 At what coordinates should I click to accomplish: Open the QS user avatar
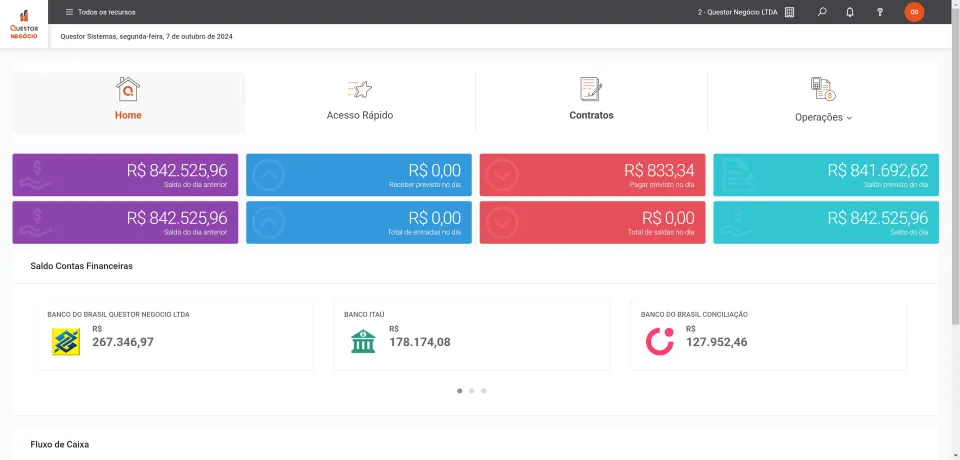coord(914,12)
